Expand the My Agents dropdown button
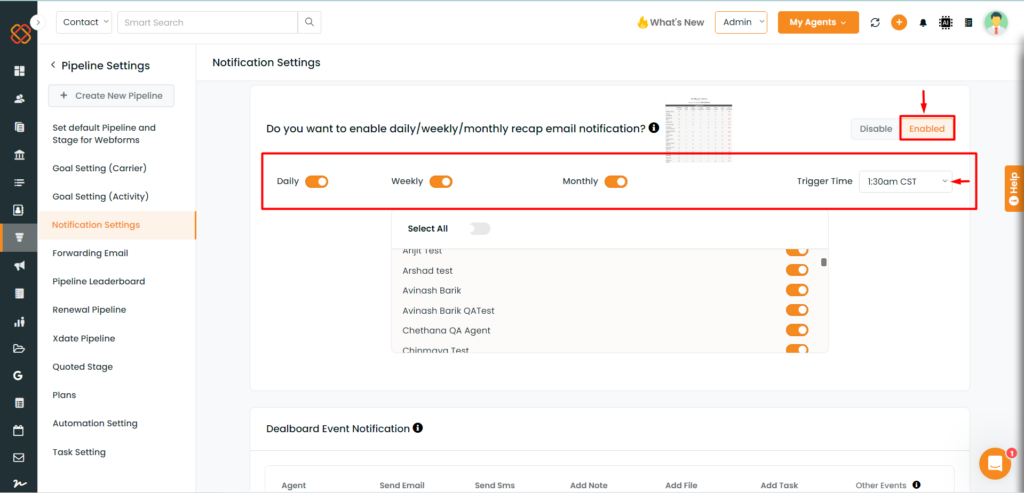Viewport: 1024px width, 493px height. pos(818,22)
